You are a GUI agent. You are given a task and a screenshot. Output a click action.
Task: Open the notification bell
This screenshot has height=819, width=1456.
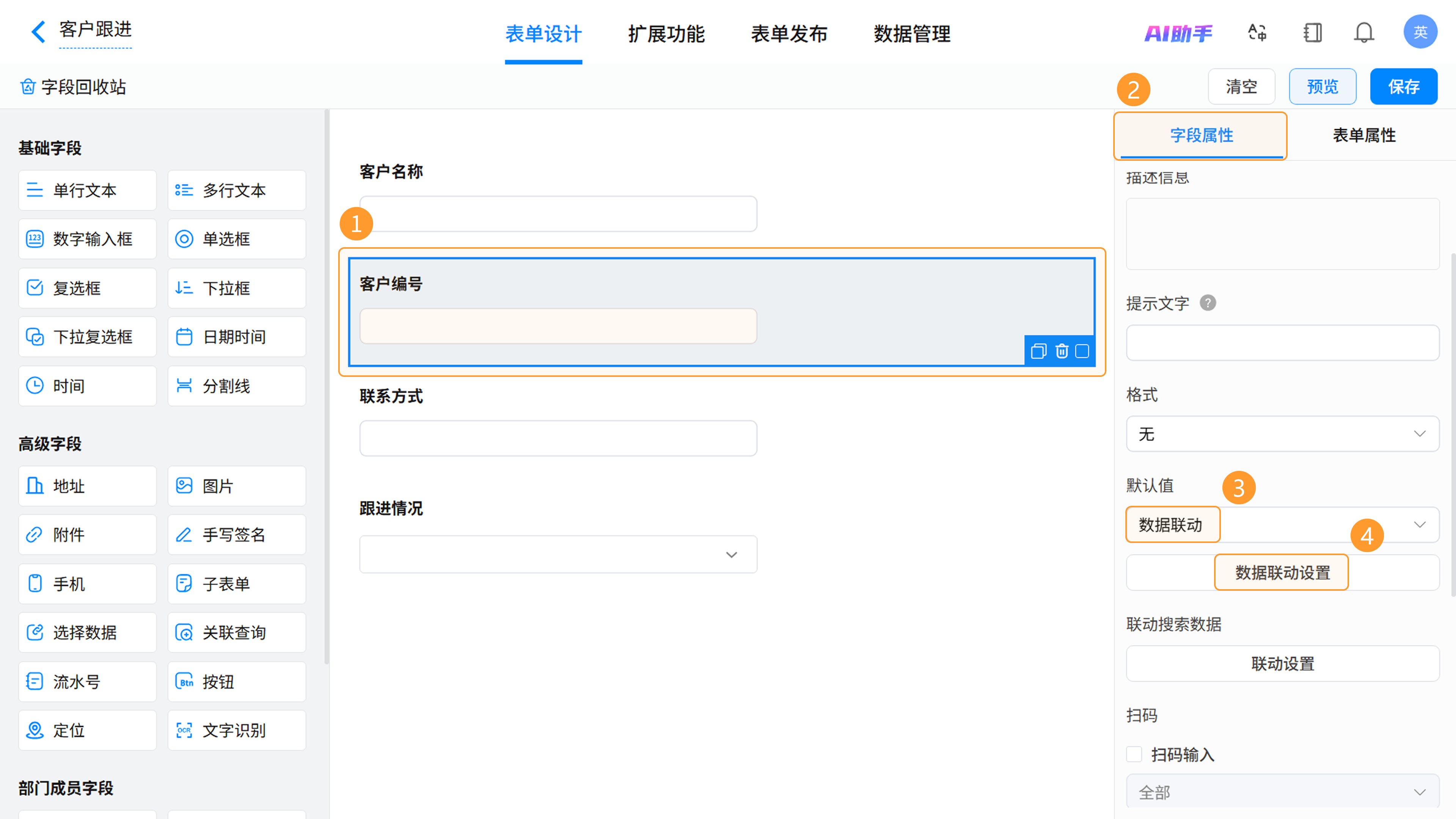[1363, 33]
